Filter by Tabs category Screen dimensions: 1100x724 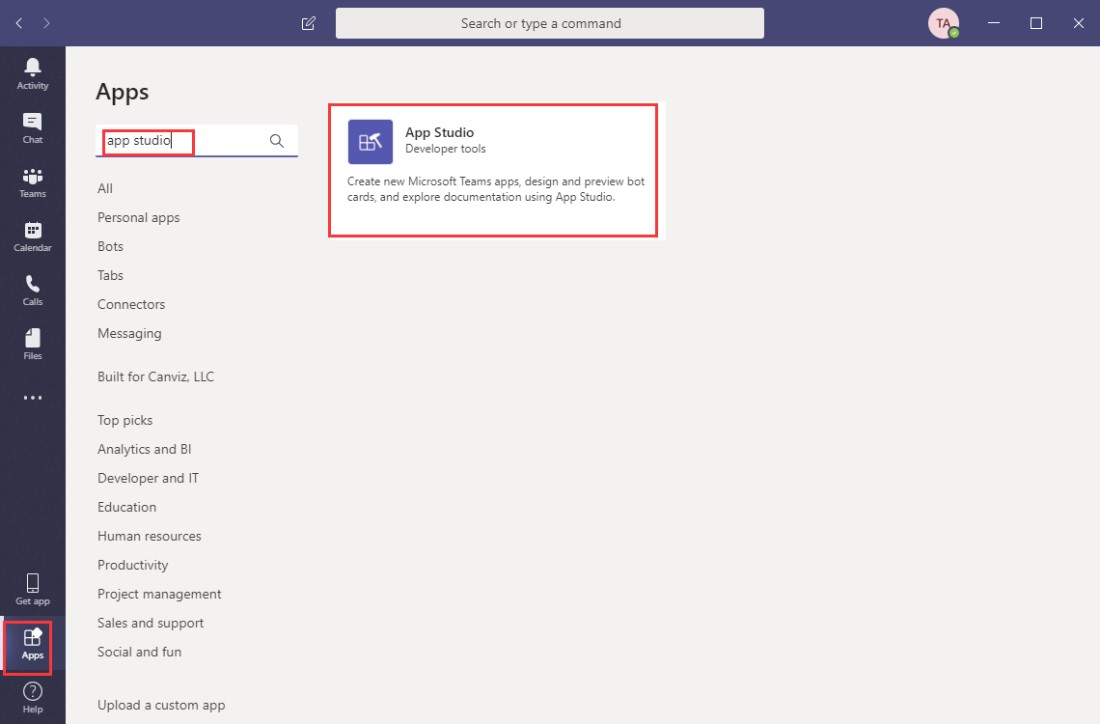pyautogui.click(x=110, y=275)
